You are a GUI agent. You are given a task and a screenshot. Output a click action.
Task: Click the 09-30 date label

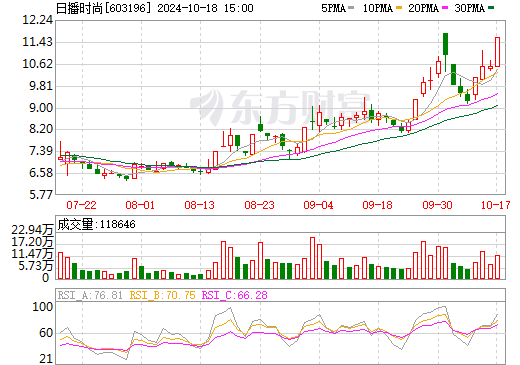437,205
